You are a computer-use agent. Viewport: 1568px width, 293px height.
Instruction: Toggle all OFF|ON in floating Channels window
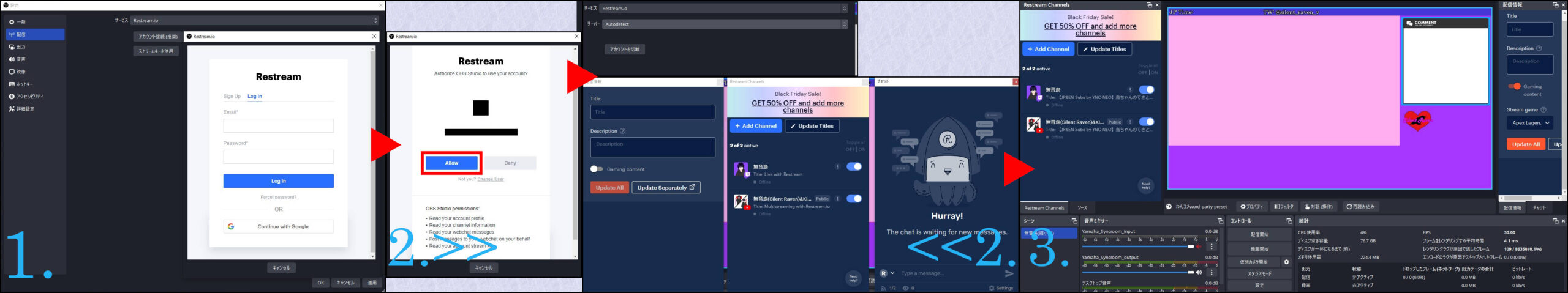tap(856, 149)
